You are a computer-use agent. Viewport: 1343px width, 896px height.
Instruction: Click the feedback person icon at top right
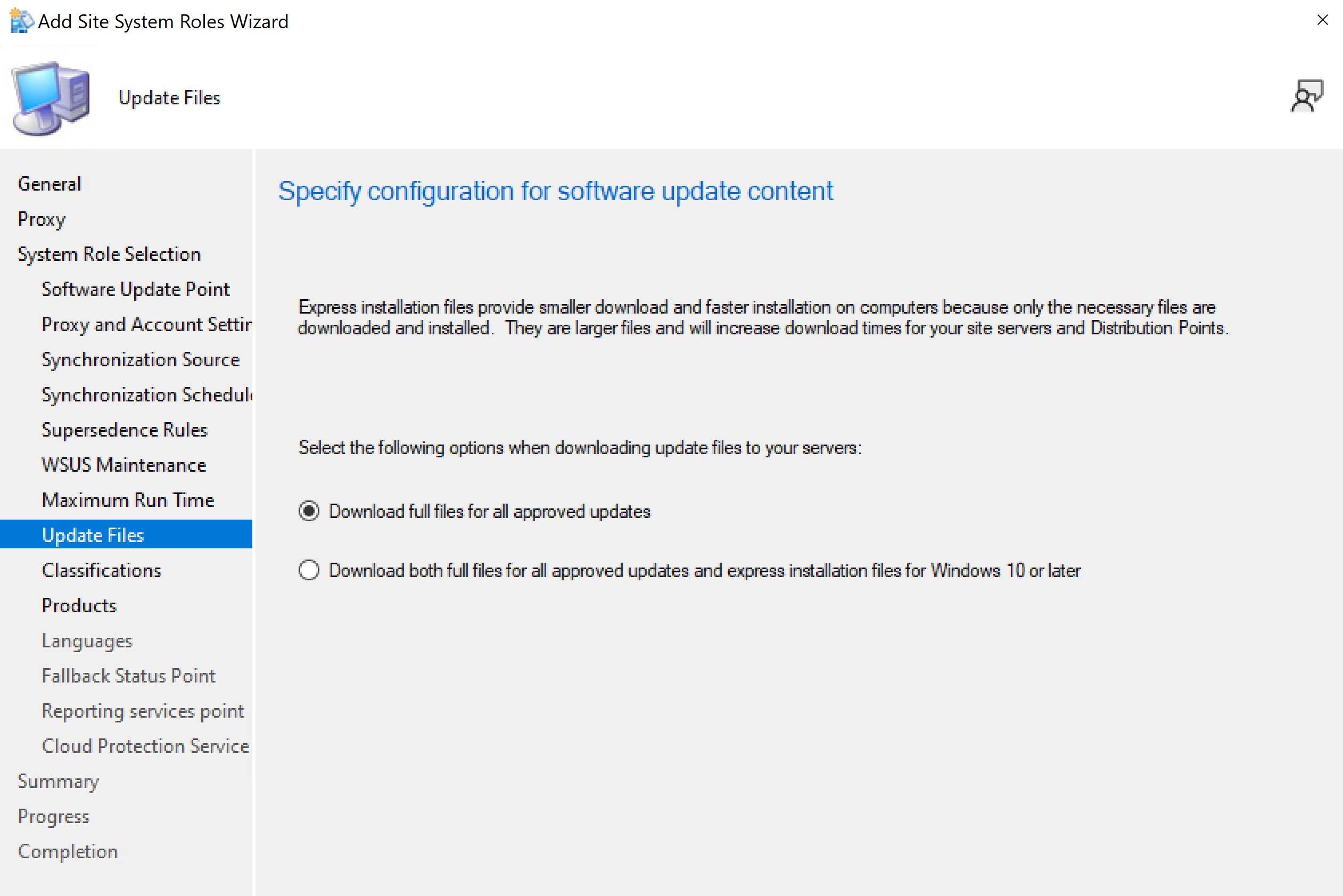click(1306, 96)
